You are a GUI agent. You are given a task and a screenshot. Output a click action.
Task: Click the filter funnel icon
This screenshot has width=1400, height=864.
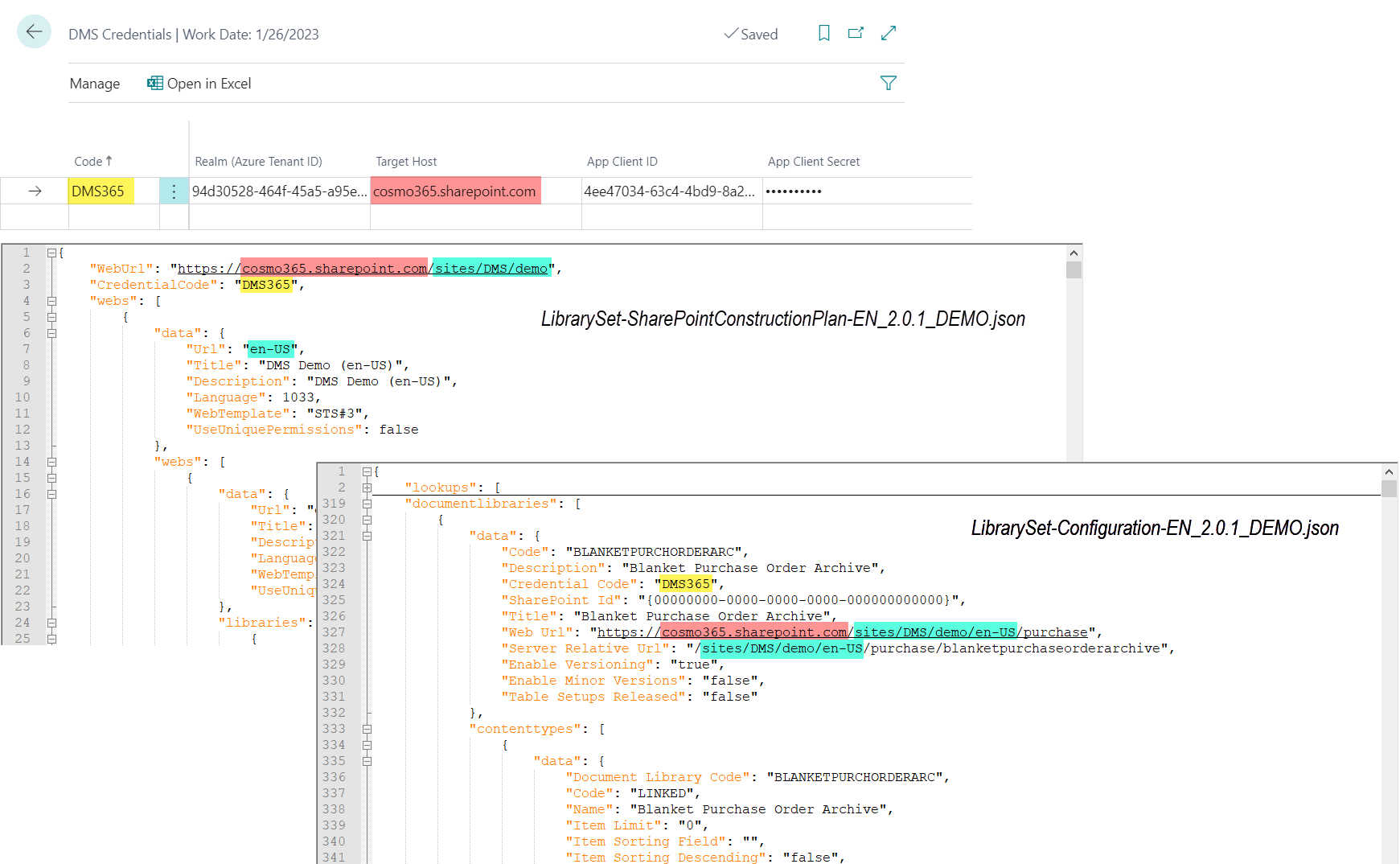pyautogui.click(x=888, y=83)
